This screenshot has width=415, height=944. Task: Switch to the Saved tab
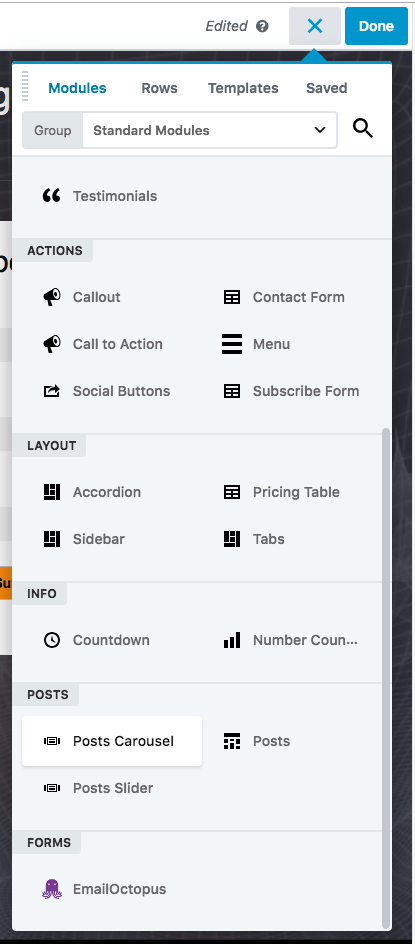click(326, 88)
